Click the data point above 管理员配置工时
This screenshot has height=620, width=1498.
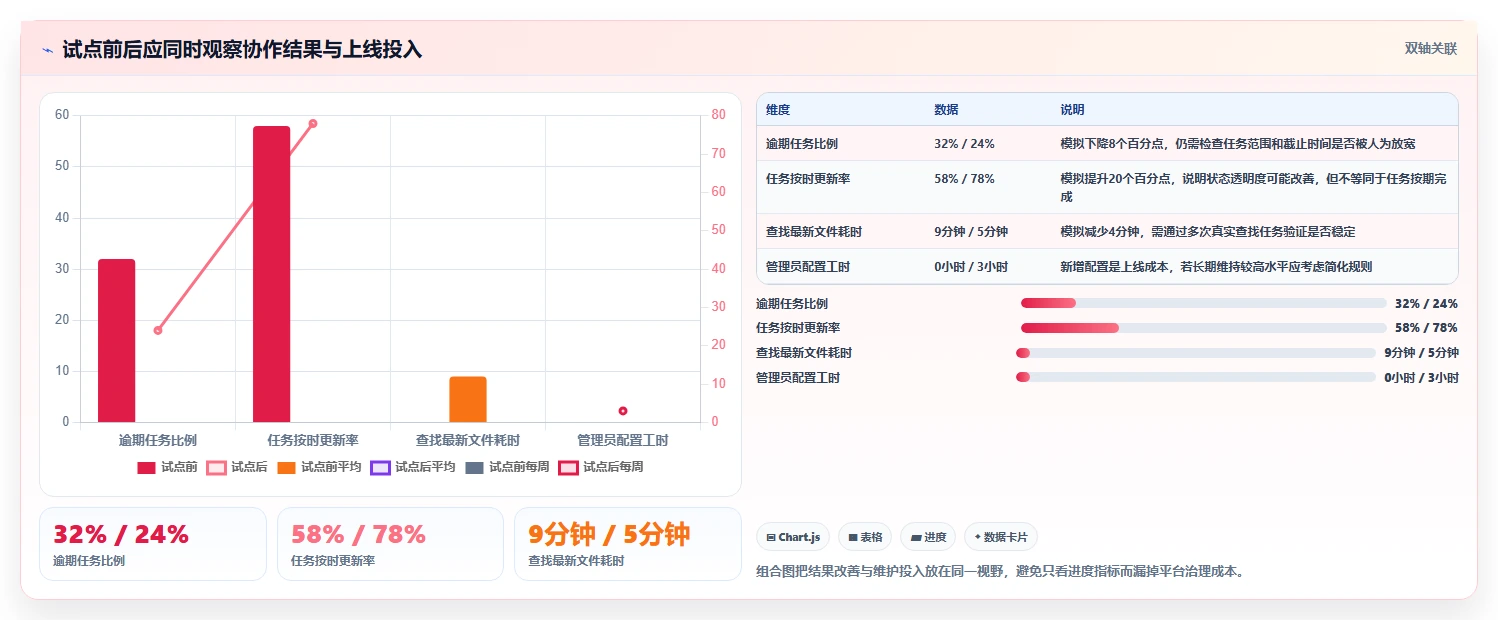[623, 411]
